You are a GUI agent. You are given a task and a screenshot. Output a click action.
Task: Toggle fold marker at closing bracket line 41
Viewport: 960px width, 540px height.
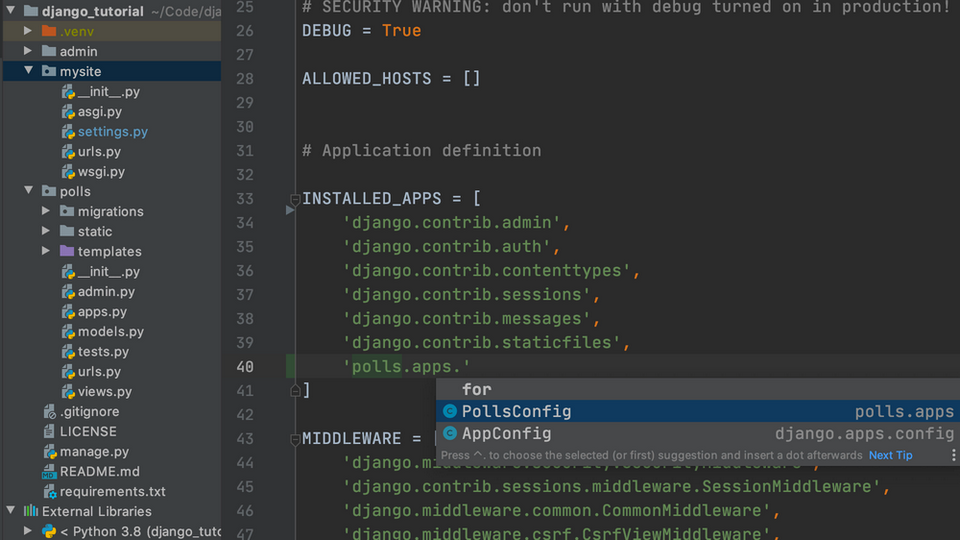(295, 391)
